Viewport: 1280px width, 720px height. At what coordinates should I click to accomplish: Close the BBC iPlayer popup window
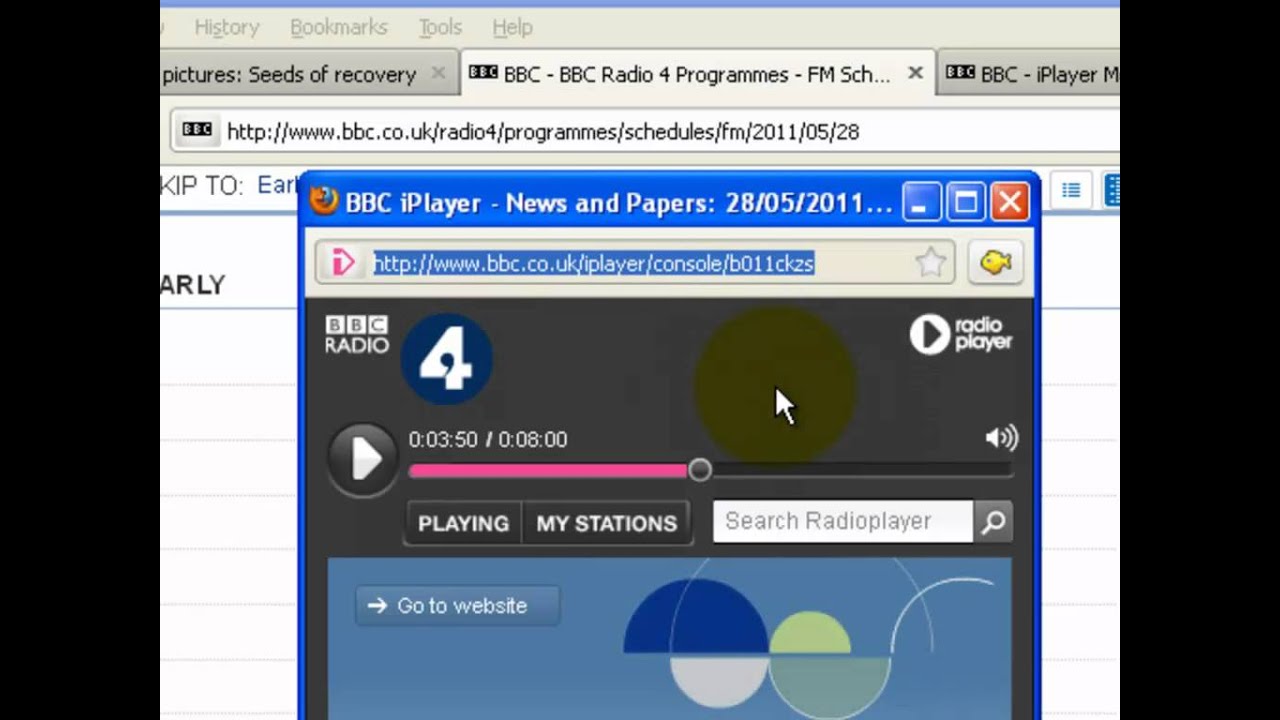pyautogui.click(x=1010, y=202)
